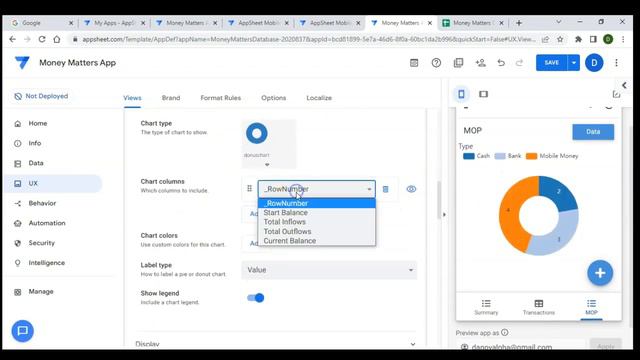Grab the chart column drag handle icon
The image size is (640, 360).
coord(249,189)
